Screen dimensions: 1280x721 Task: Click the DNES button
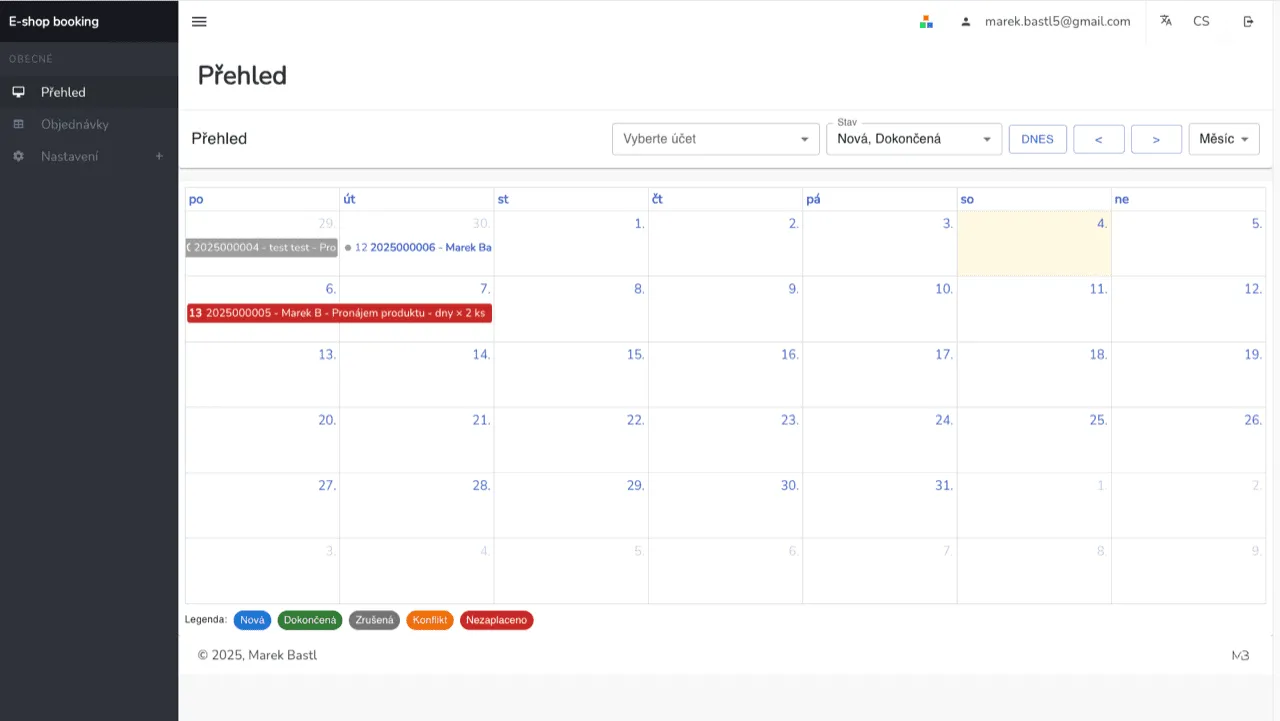click(x=1037, y=139)
